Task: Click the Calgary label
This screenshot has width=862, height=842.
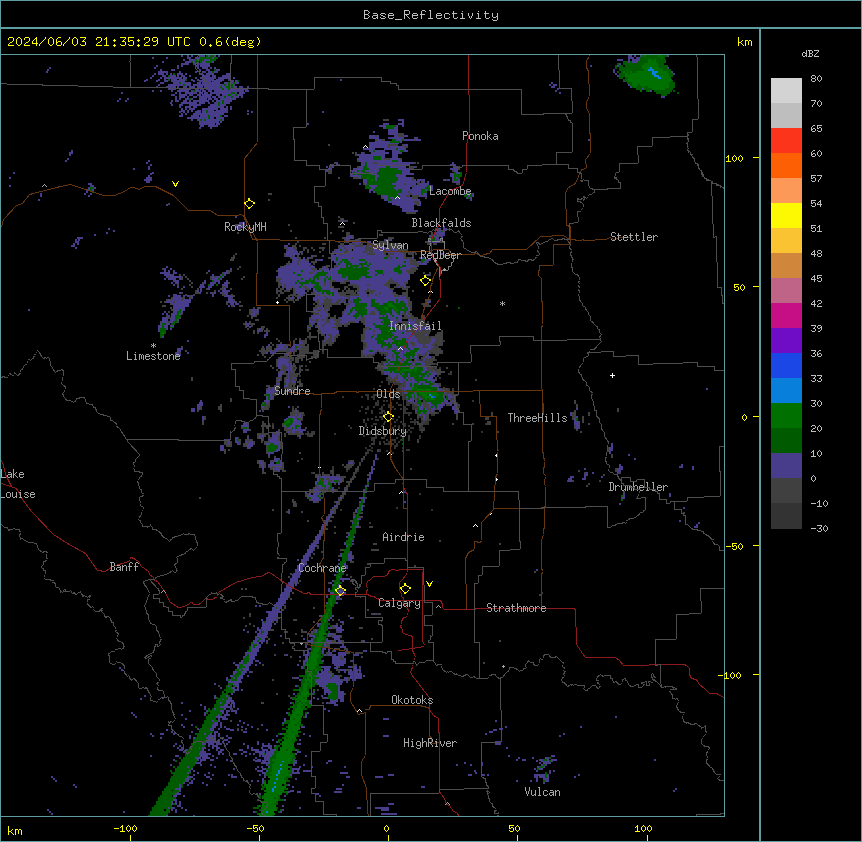Action: [399, 603]
